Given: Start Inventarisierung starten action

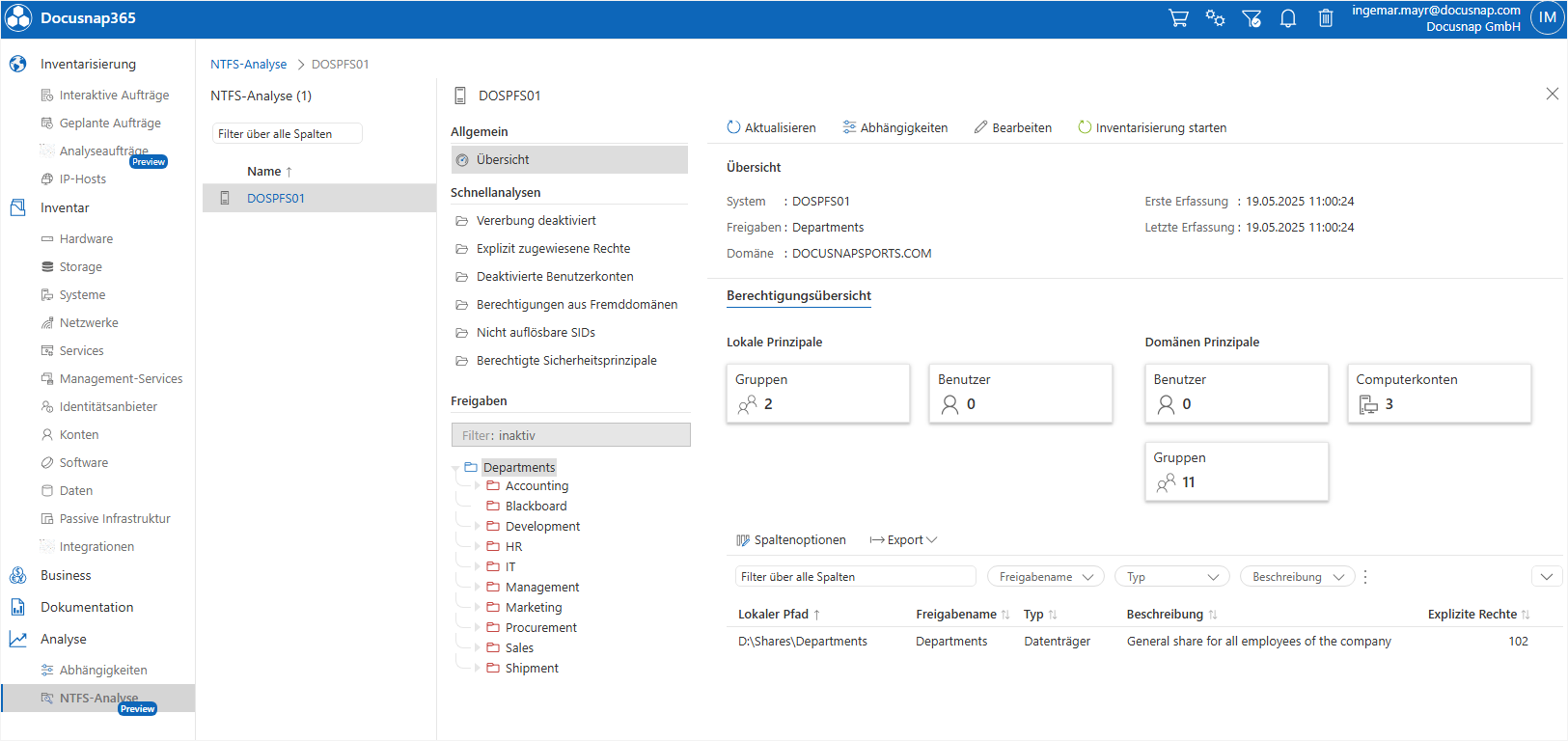Looking at the screenshot, I should (1152, 127).
